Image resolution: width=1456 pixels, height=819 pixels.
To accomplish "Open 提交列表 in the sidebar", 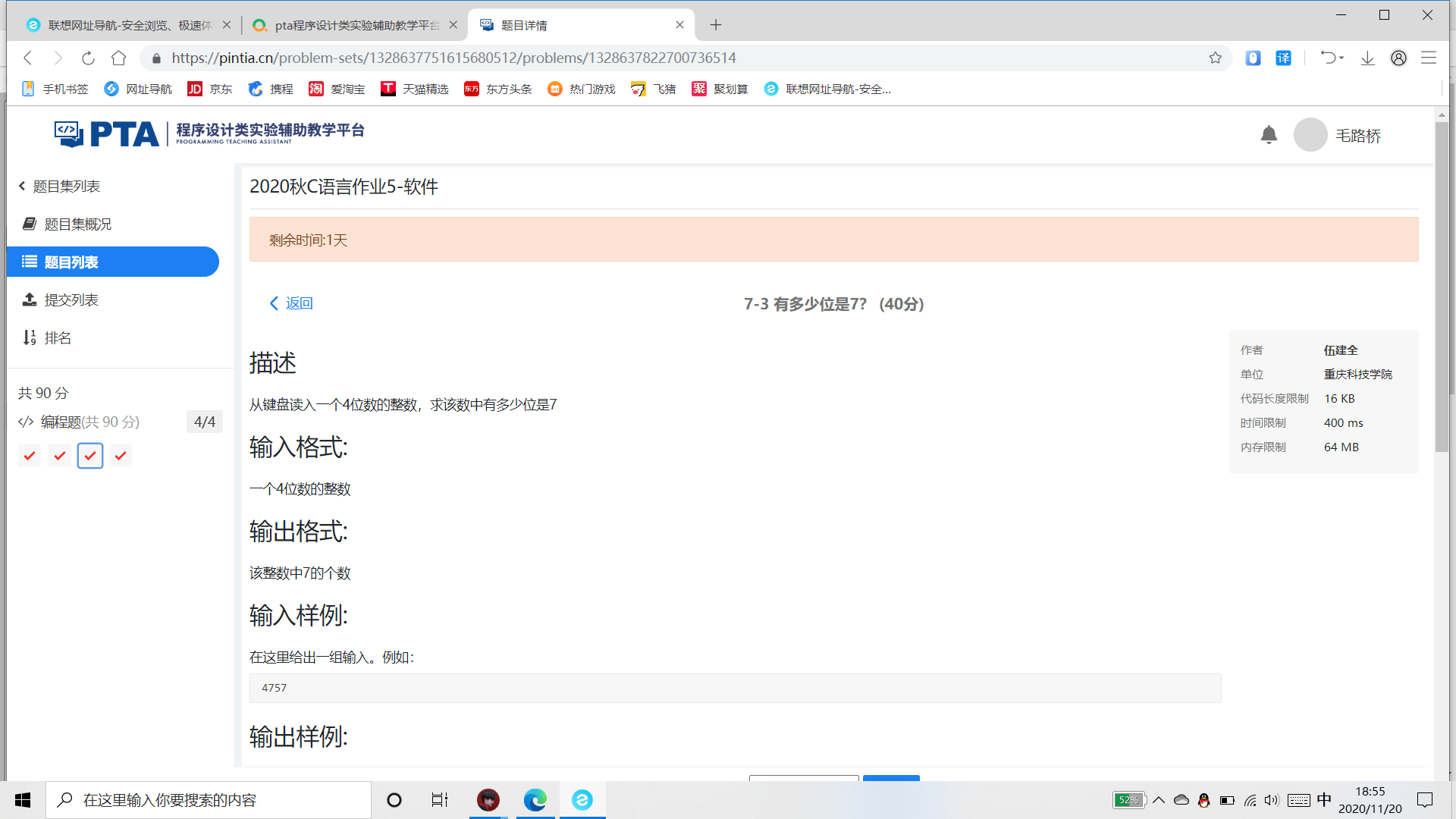I will (x=71, y=300).
